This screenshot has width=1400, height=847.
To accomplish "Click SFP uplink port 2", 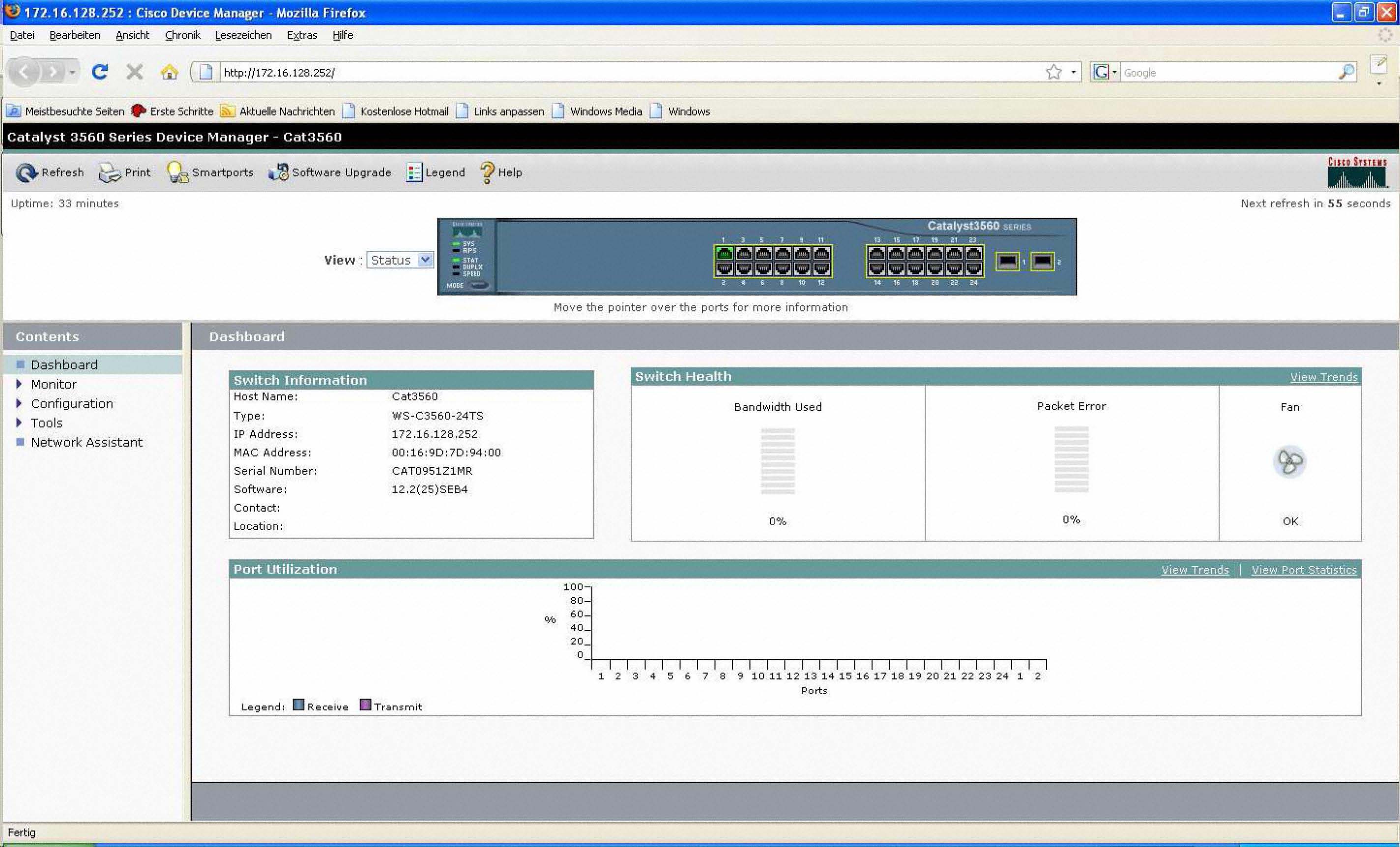I will point(1042,262).
